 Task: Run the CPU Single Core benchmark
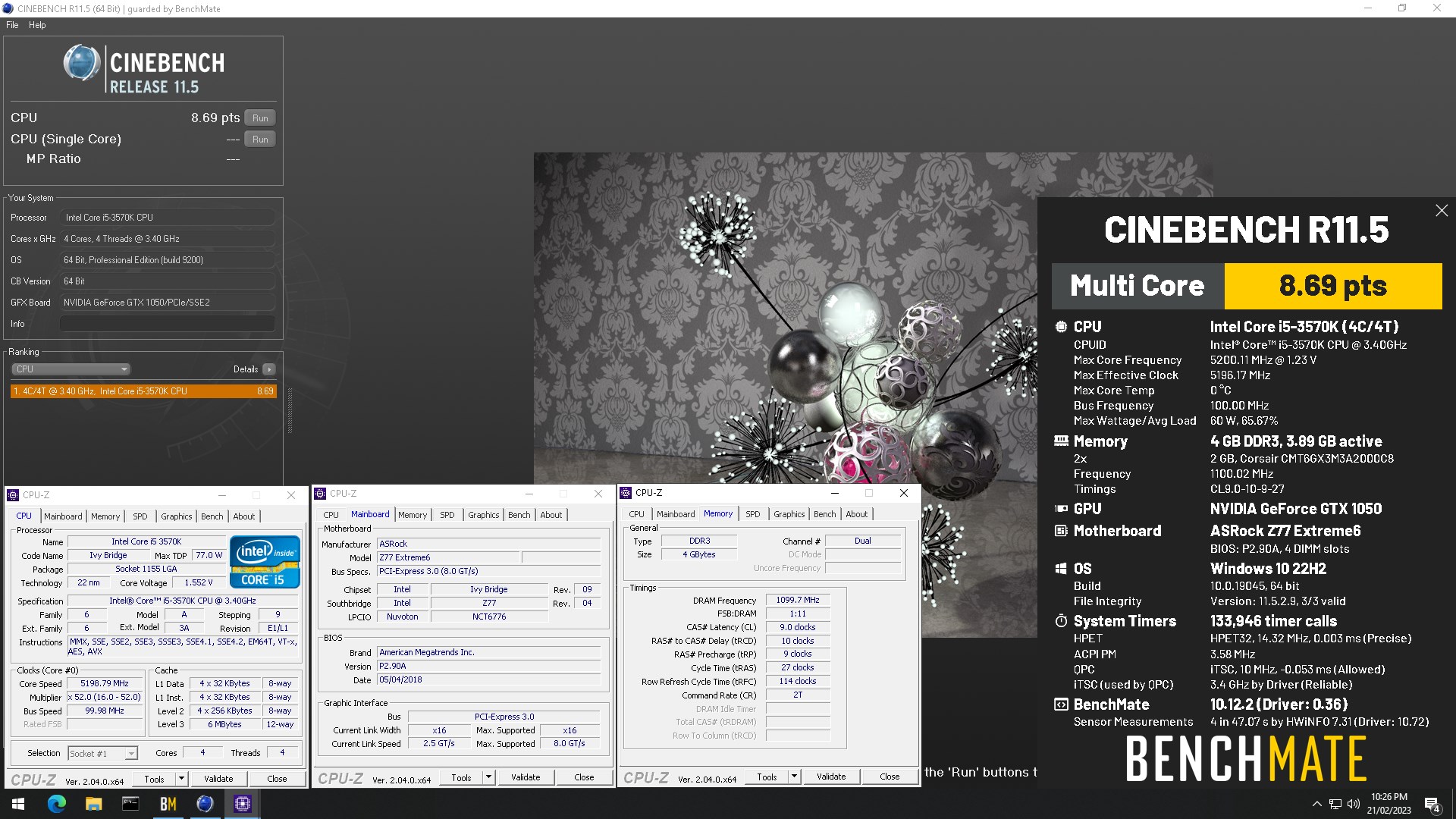pos(260,140)
